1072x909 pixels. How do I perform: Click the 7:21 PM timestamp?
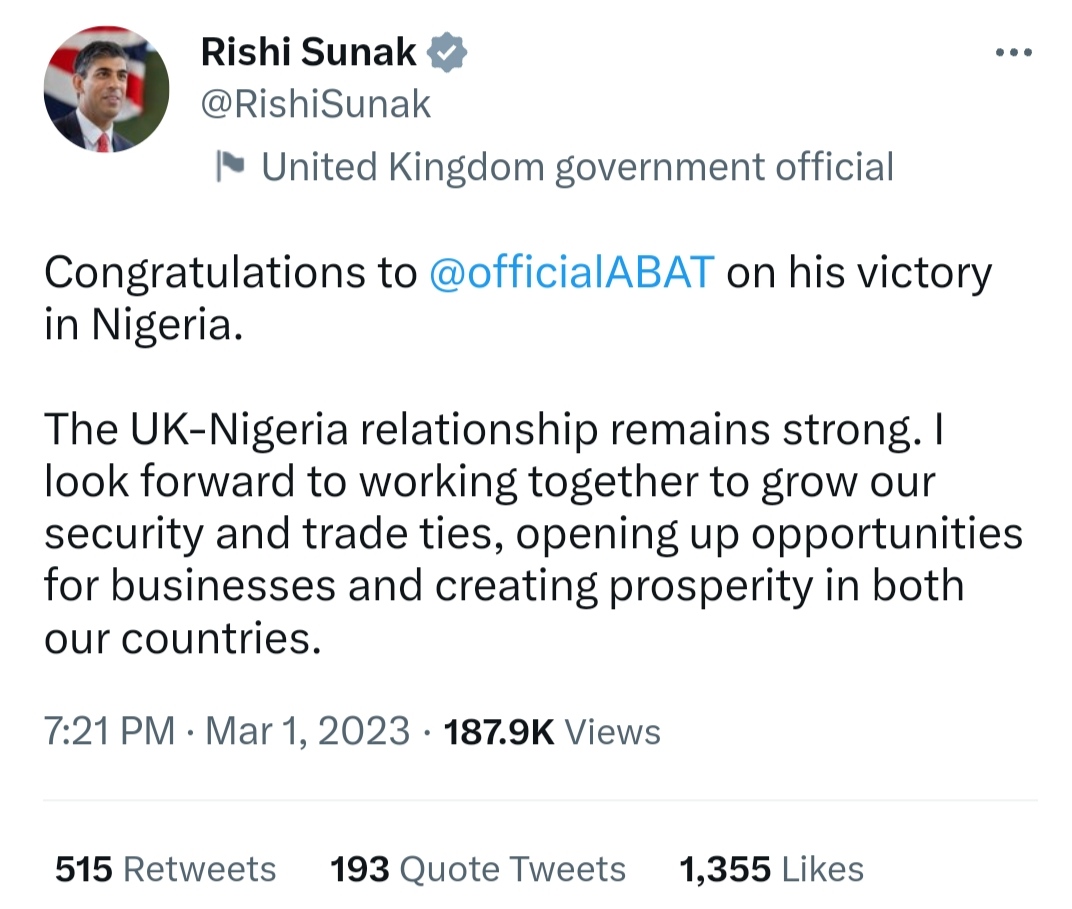pyautogui.click(x=109, y=731)
